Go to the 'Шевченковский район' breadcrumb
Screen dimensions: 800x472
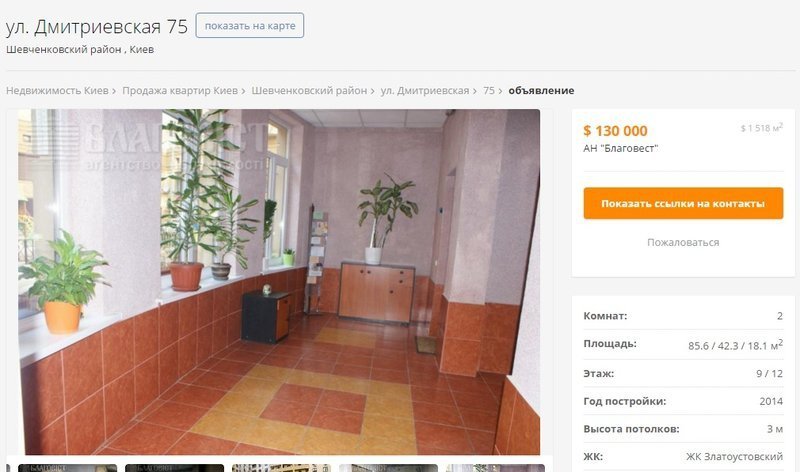pyautogui.click(x=309, y=90)
